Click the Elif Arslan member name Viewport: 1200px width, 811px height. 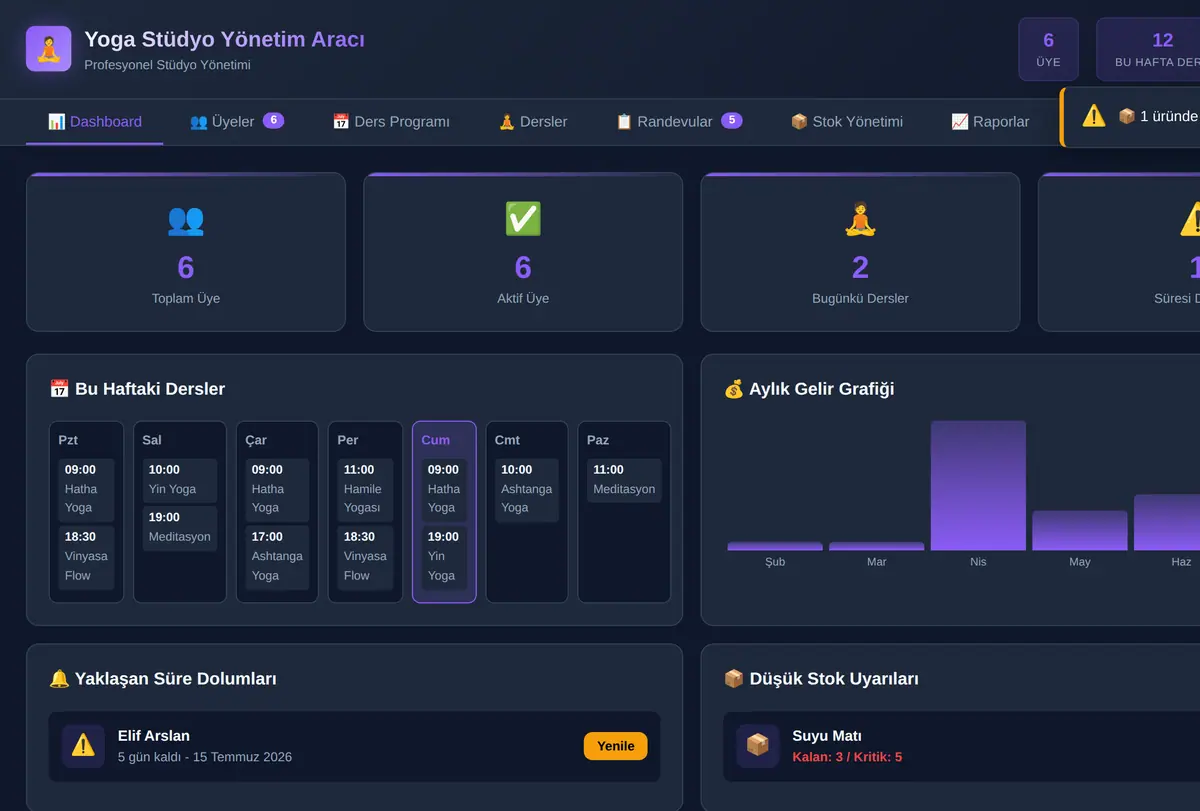point(154,736)
